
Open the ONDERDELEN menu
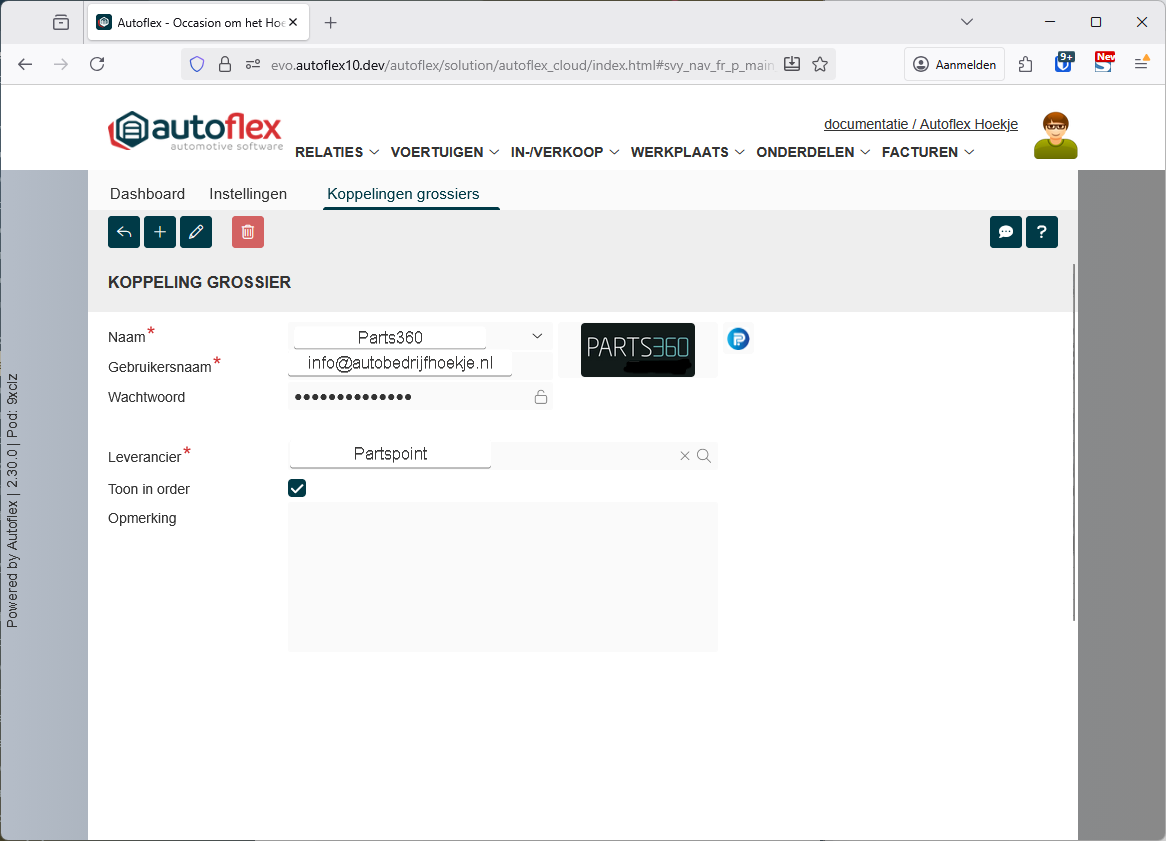coord(812,152)
